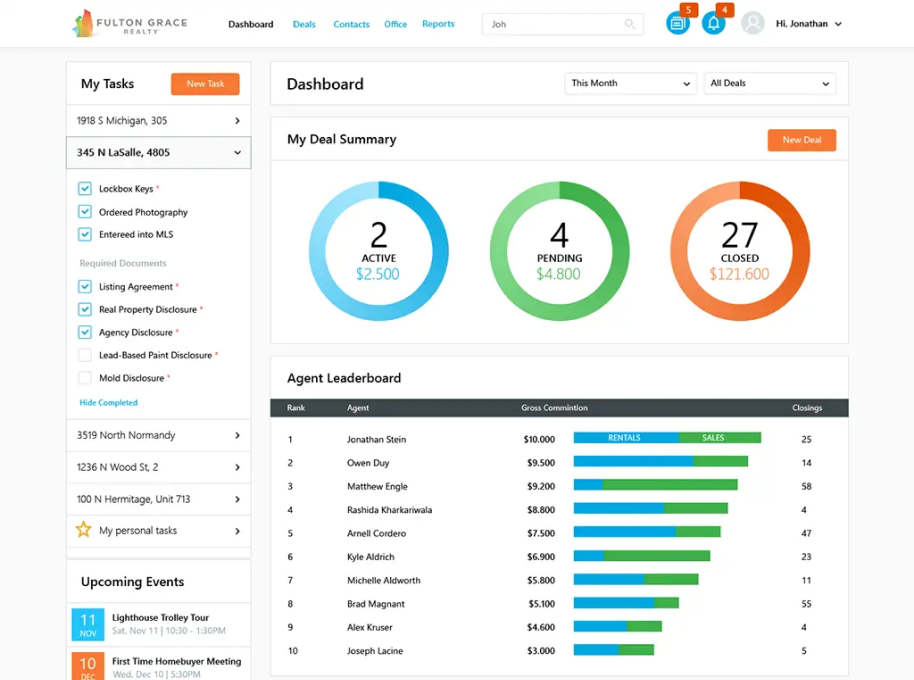Open the notifications bell icon

713,23
